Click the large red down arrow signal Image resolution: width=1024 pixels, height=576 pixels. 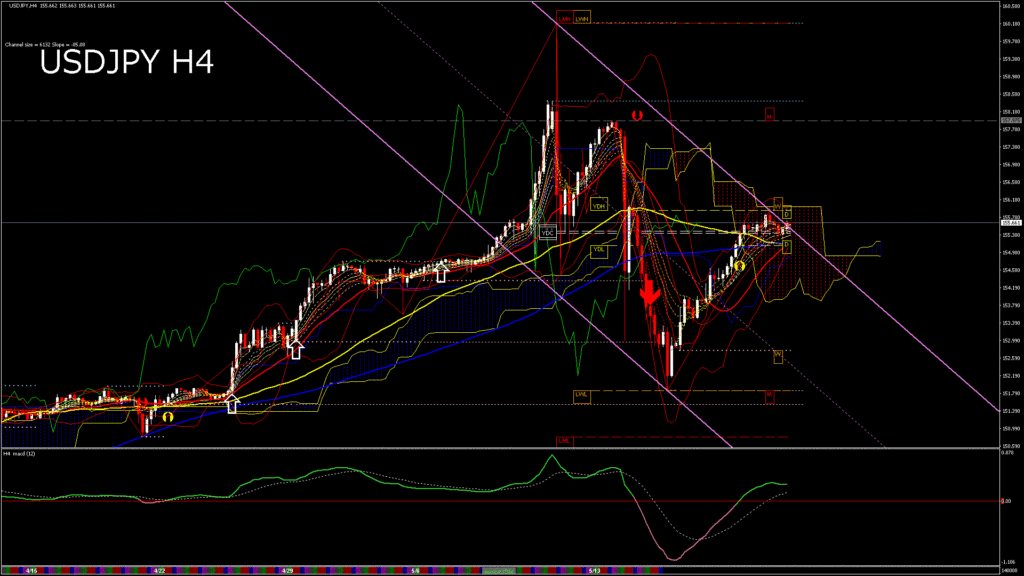coord(648,291)
